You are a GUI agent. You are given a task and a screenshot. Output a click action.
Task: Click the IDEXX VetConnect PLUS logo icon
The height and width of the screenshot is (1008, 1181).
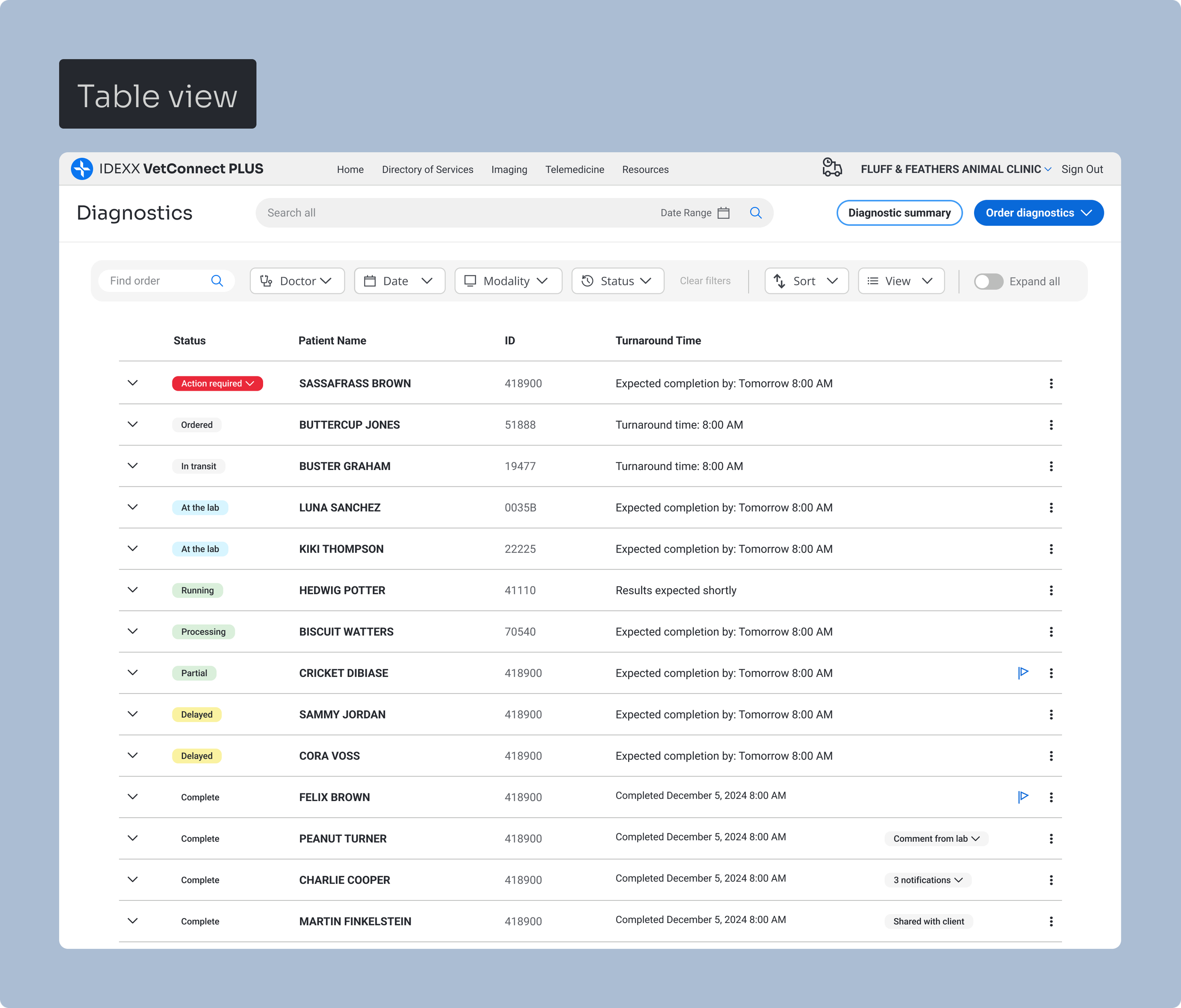pos(82,169)
